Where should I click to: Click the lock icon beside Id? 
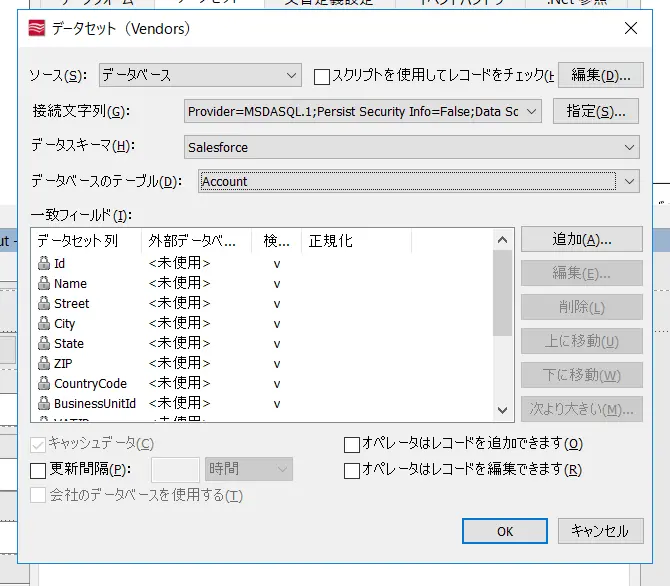click(44, 263)
